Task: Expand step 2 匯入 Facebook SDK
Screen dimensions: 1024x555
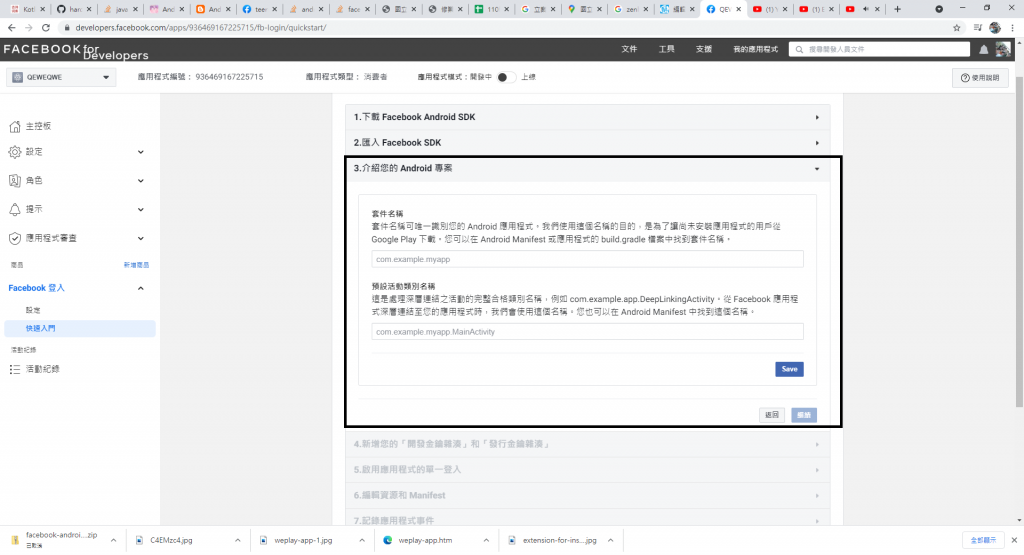Action: (x=587, y=143)
